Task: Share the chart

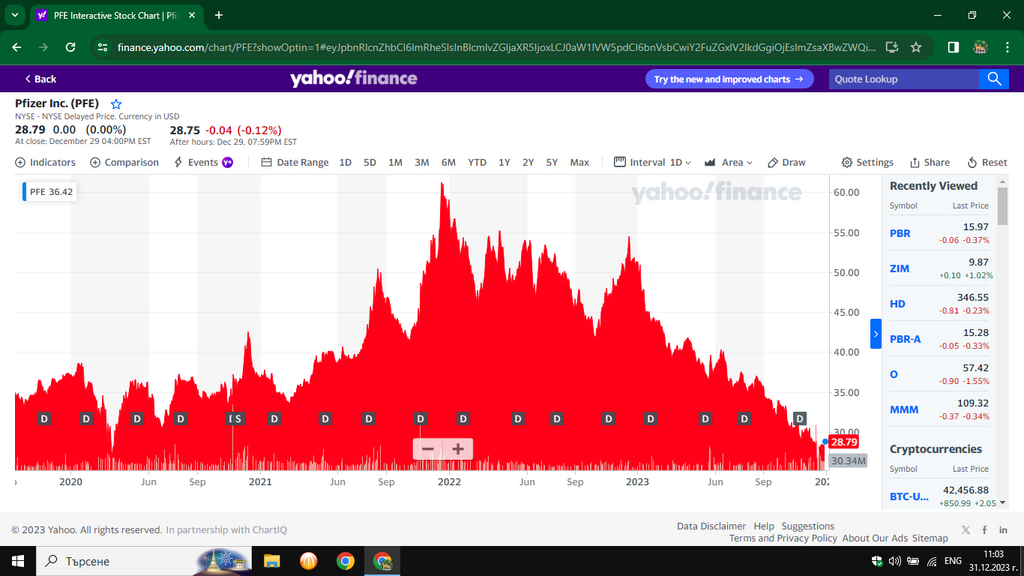Action: coord(929,162)
